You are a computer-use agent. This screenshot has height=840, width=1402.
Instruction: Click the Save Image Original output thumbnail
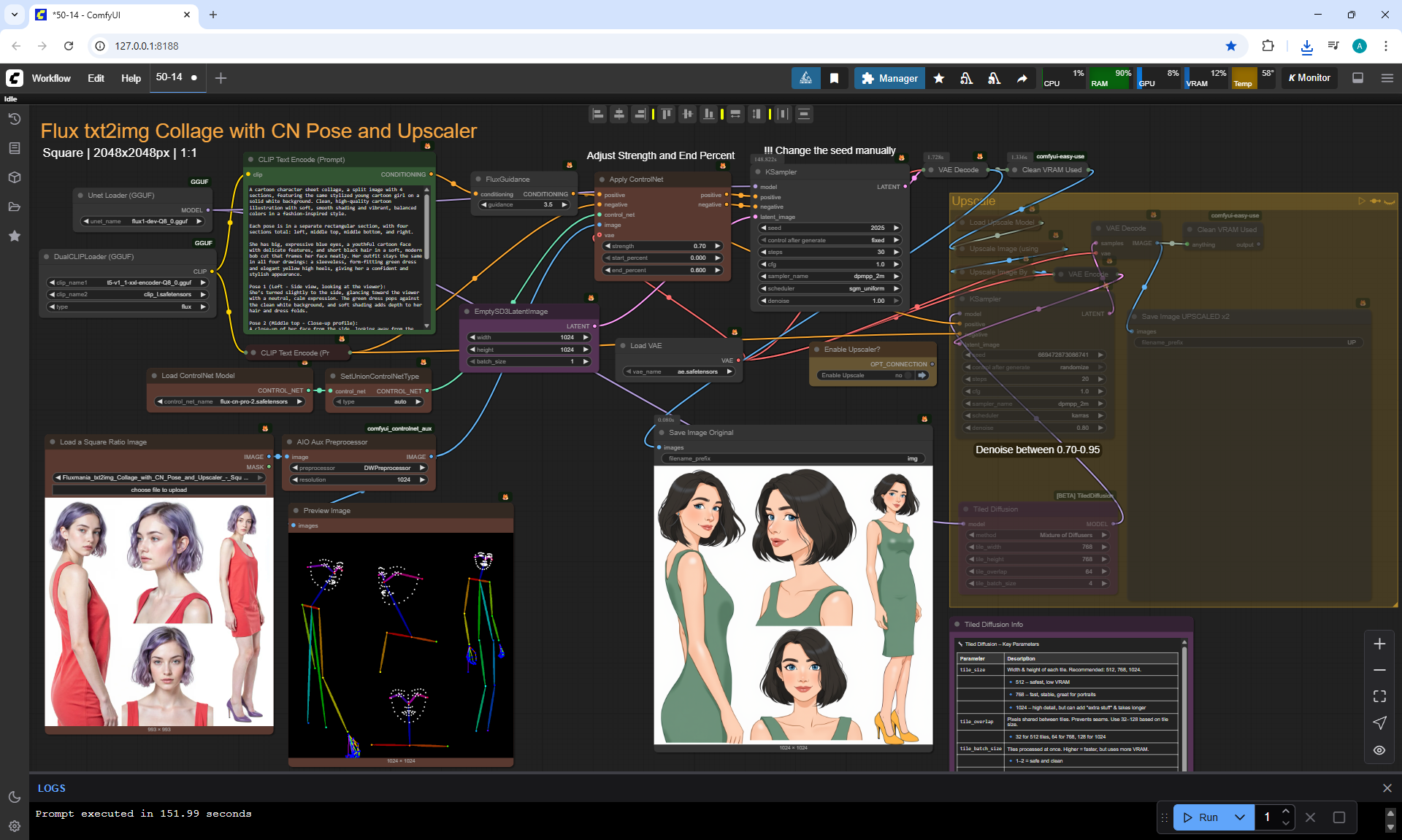[793, 605]
